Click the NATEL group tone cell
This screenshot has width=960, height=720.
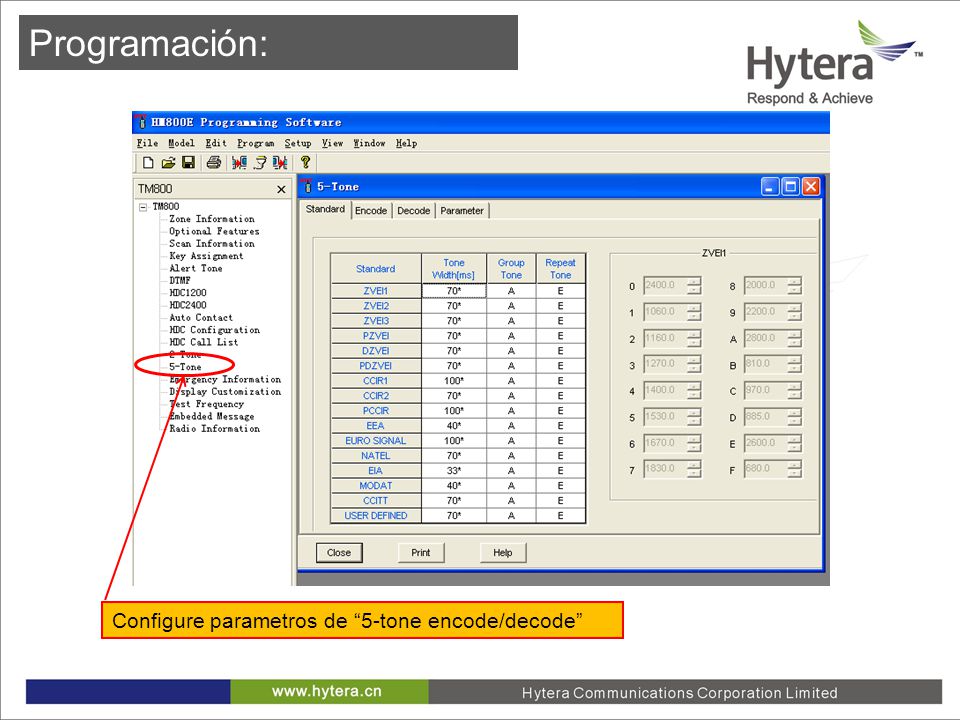pyautogui.click(x=511, y=456)
